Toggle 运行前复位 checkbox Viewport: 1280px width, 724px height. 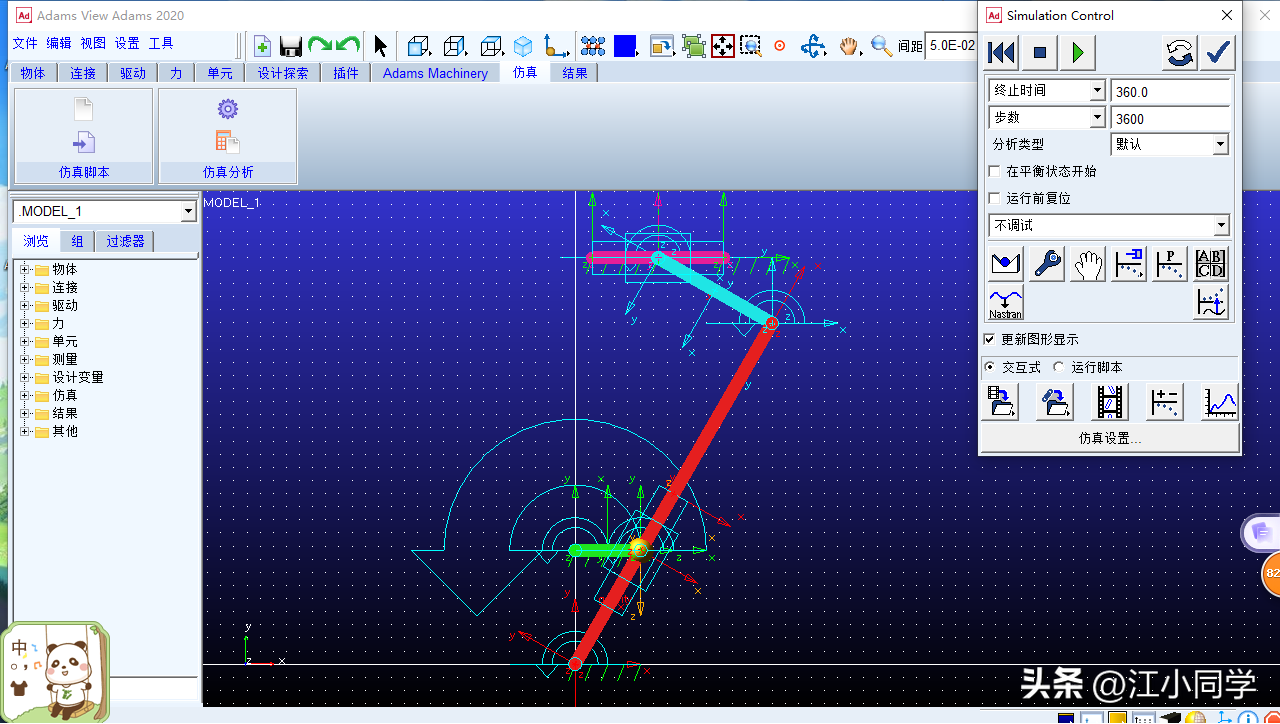coord(994,199)
